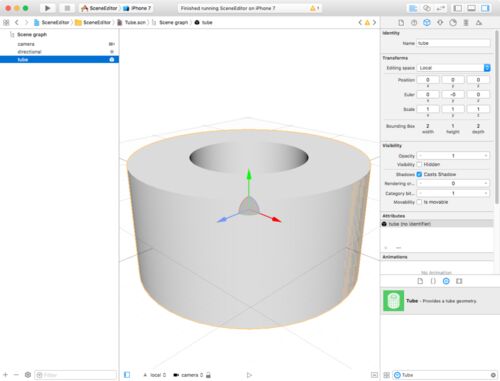
Task: Click the Position y field
Action: (453, 80)
